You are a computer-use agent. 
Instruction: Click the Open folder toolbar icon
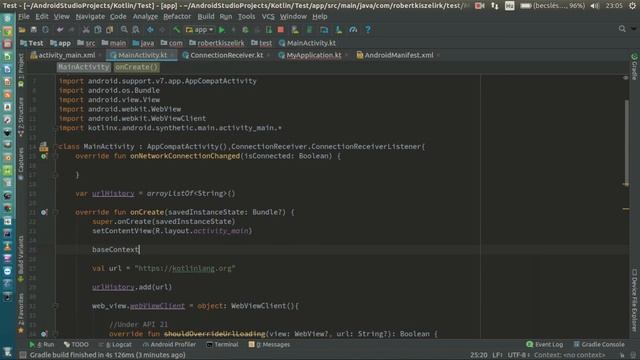(22, 29)
